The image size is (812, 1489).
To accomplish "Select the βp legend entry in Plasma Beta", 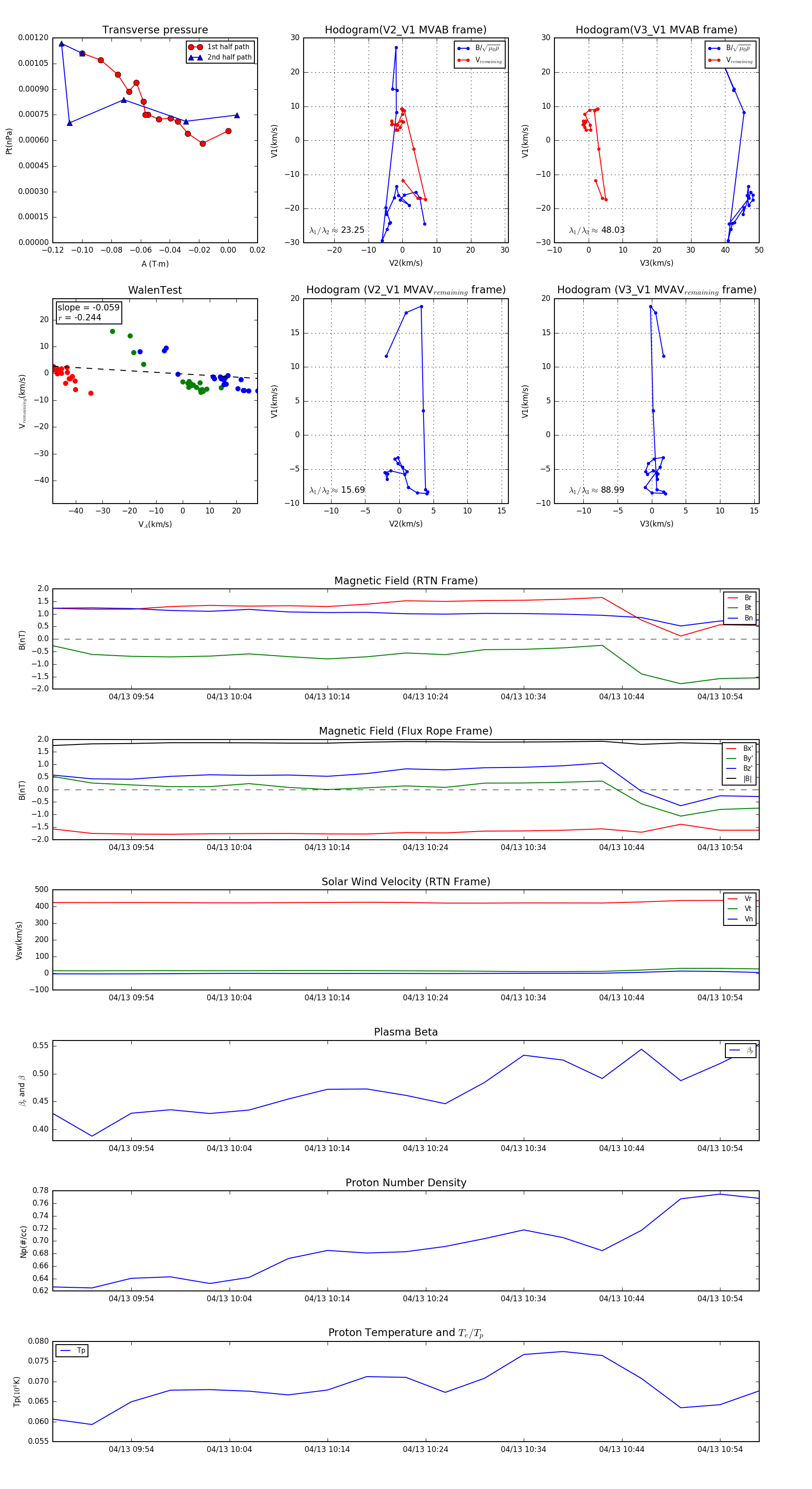I will coord(742,1050).
